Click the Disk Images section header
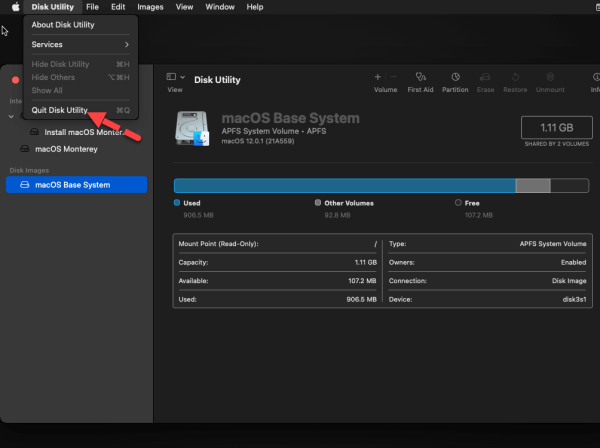 (x=29, y=171)
